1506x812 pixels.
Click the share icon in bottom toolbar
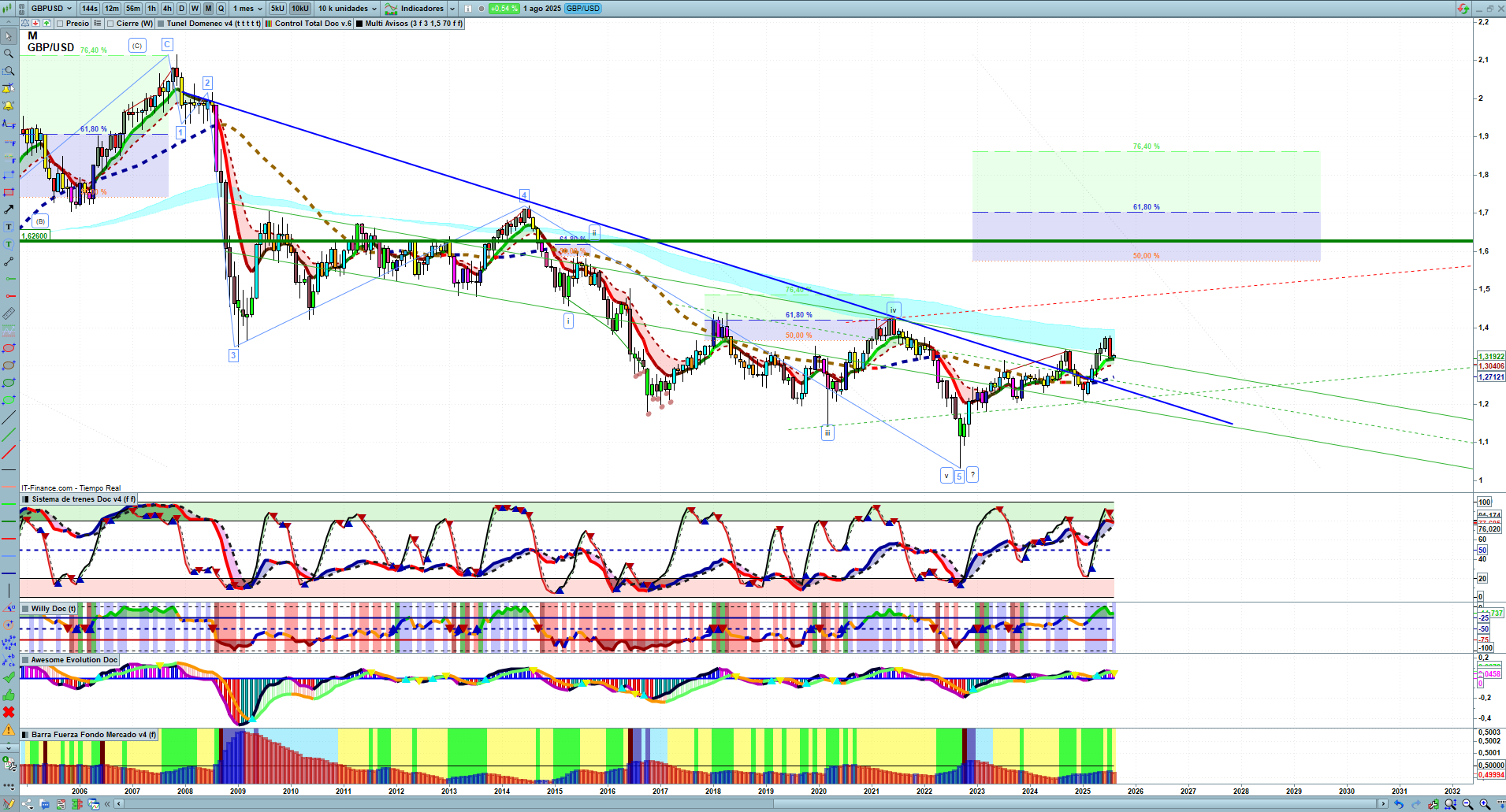point(27,804)
